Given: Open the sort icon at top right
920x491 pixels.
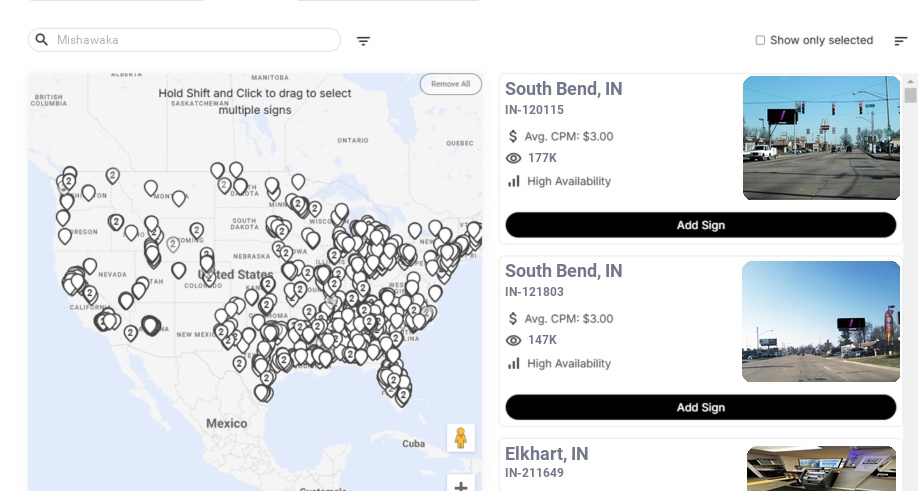Looking at the screenshot, I should [x=901, y=41].
